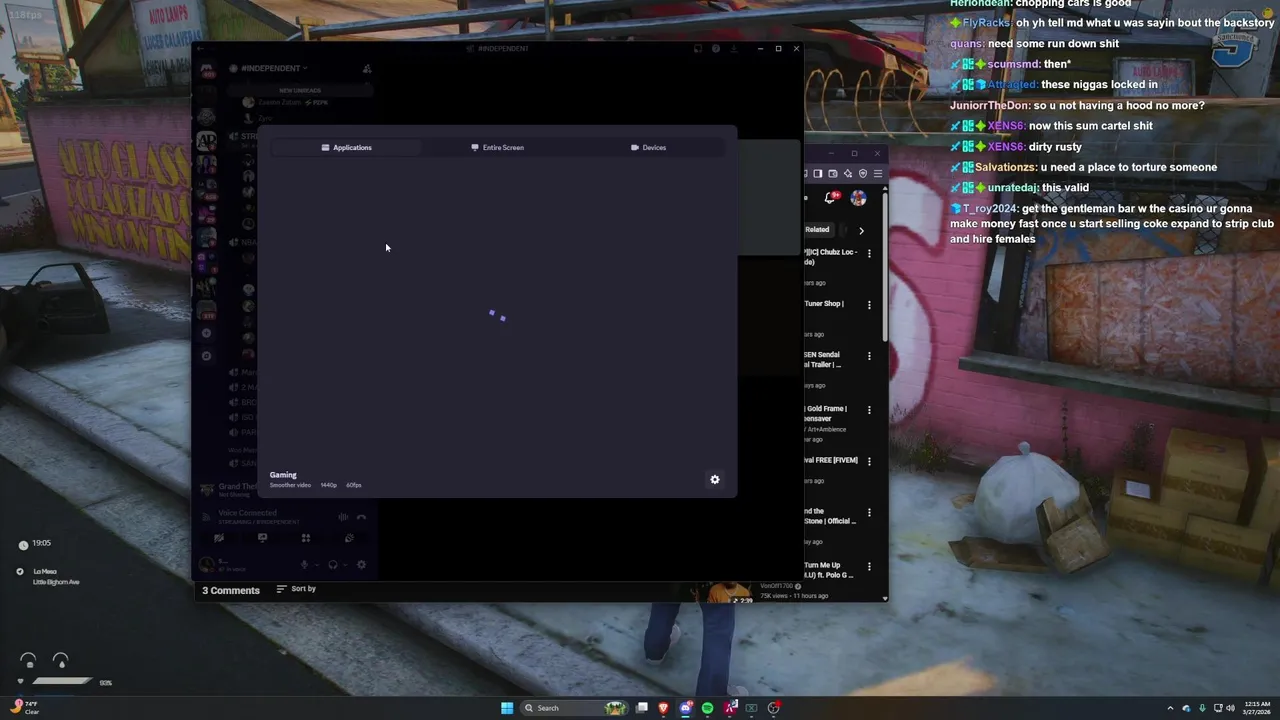
Task: Open the volume tray icon
Action: coord(1230,708)
